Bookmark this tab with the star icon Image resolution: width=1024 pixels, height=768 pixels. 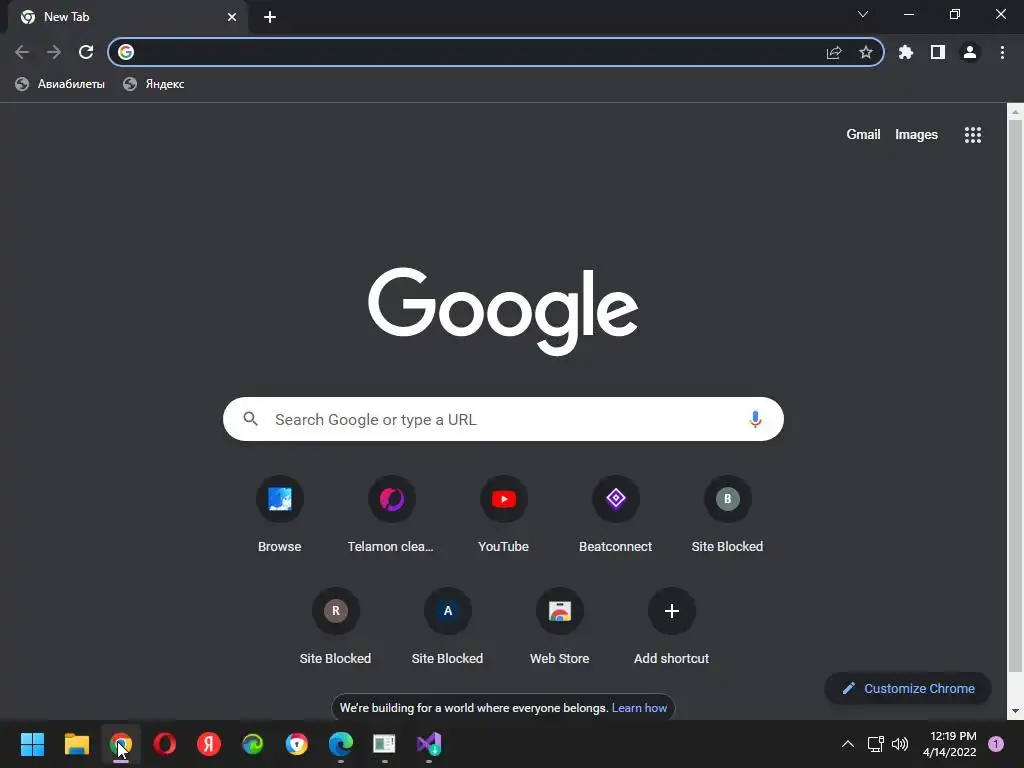[x=865, y=52]
